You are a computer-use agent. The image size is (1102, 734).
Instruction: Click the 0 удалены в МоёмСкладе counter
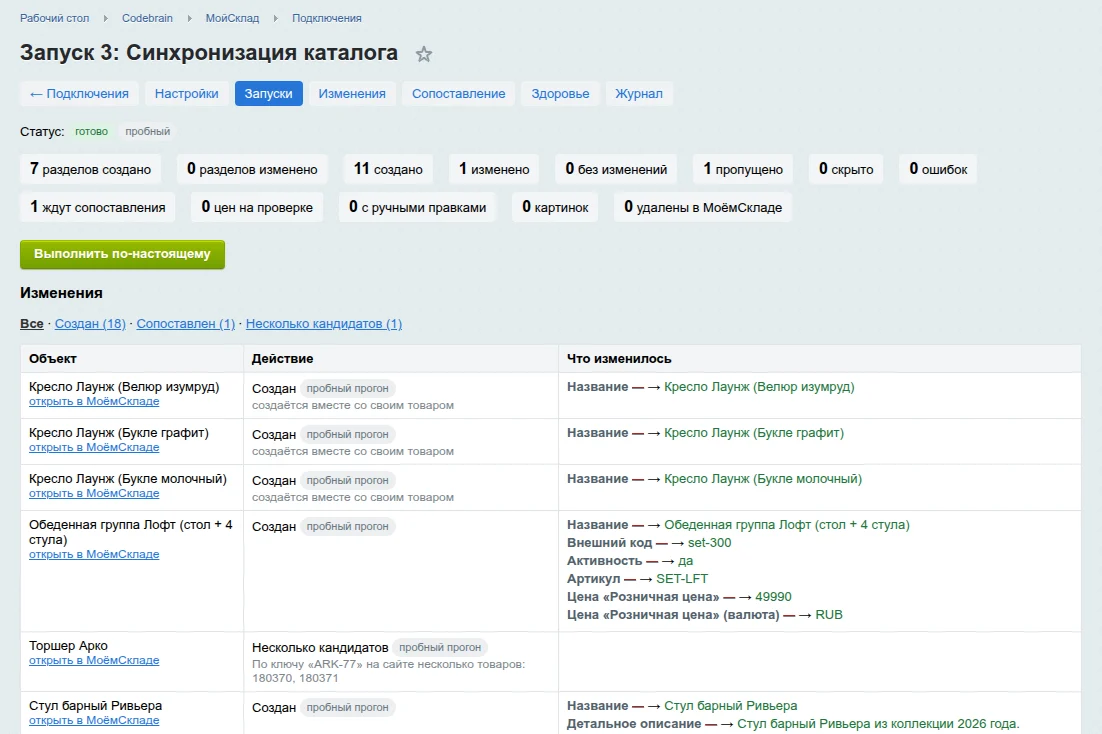pos(703,207)
